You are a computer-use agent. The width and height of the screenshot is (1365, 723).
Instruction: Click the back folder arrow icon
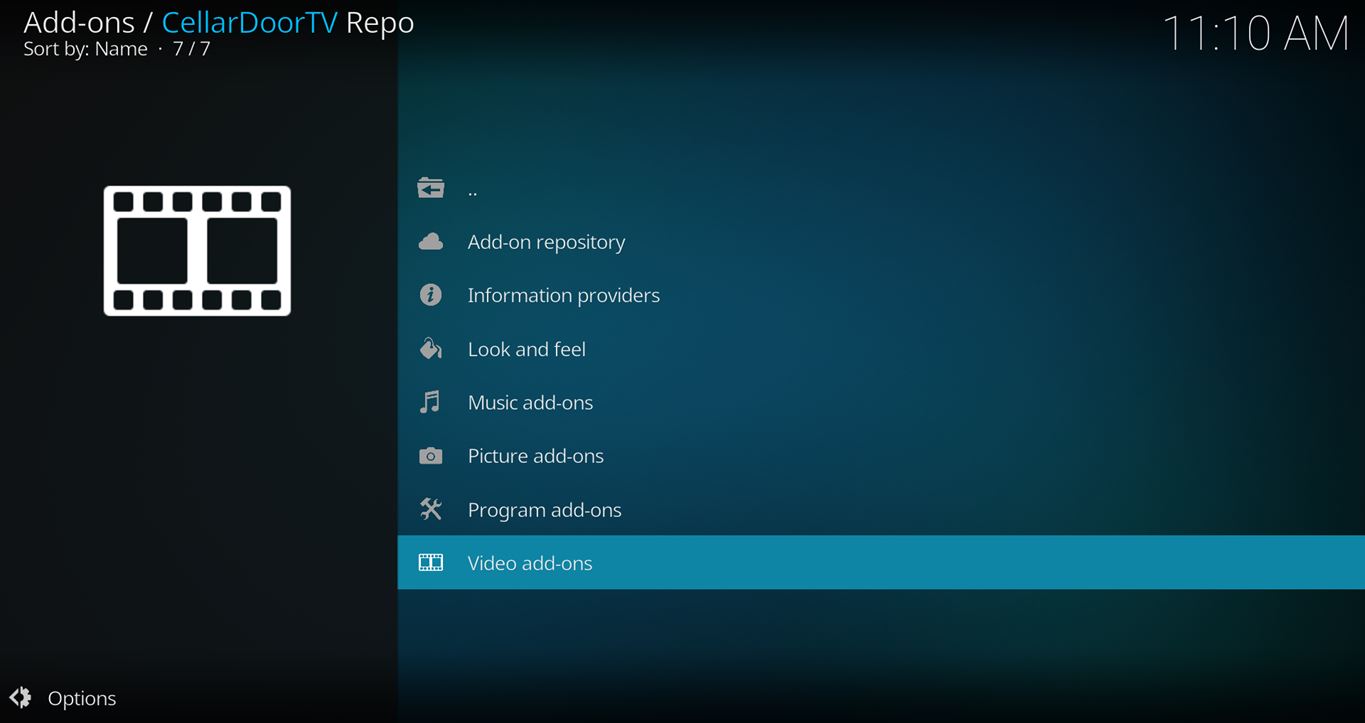point(431,188)
